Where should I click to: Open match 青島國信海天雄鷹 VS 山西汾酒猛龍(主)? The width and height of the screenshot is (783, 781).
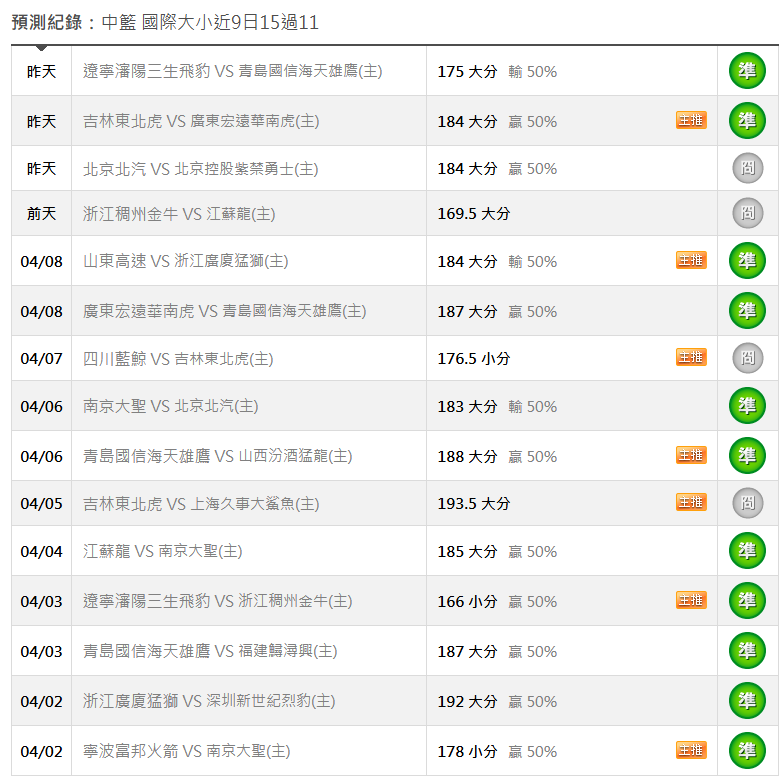coord(217,456)
